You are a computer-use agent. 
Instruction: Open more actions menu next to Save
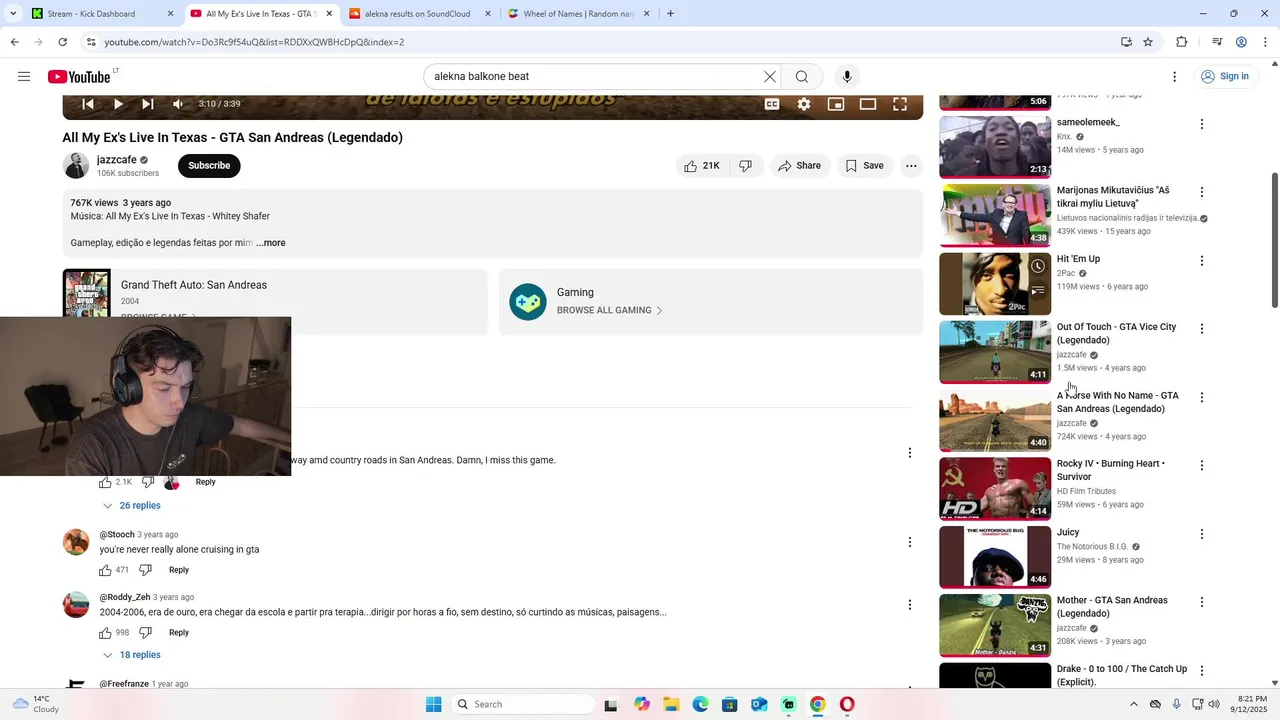point(911,166)
